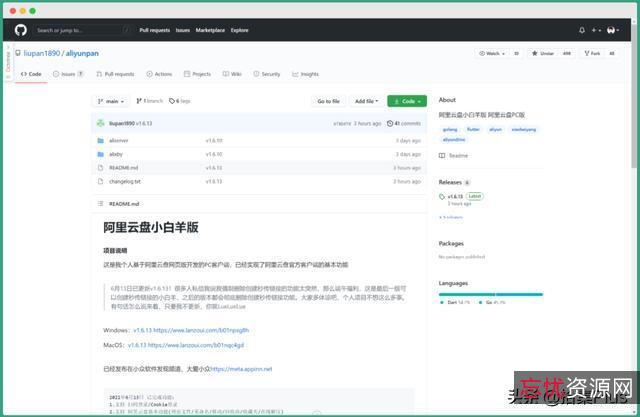View stargazers count 498
Viewport: 640px width, 417px height.
[x=567, y=53]
